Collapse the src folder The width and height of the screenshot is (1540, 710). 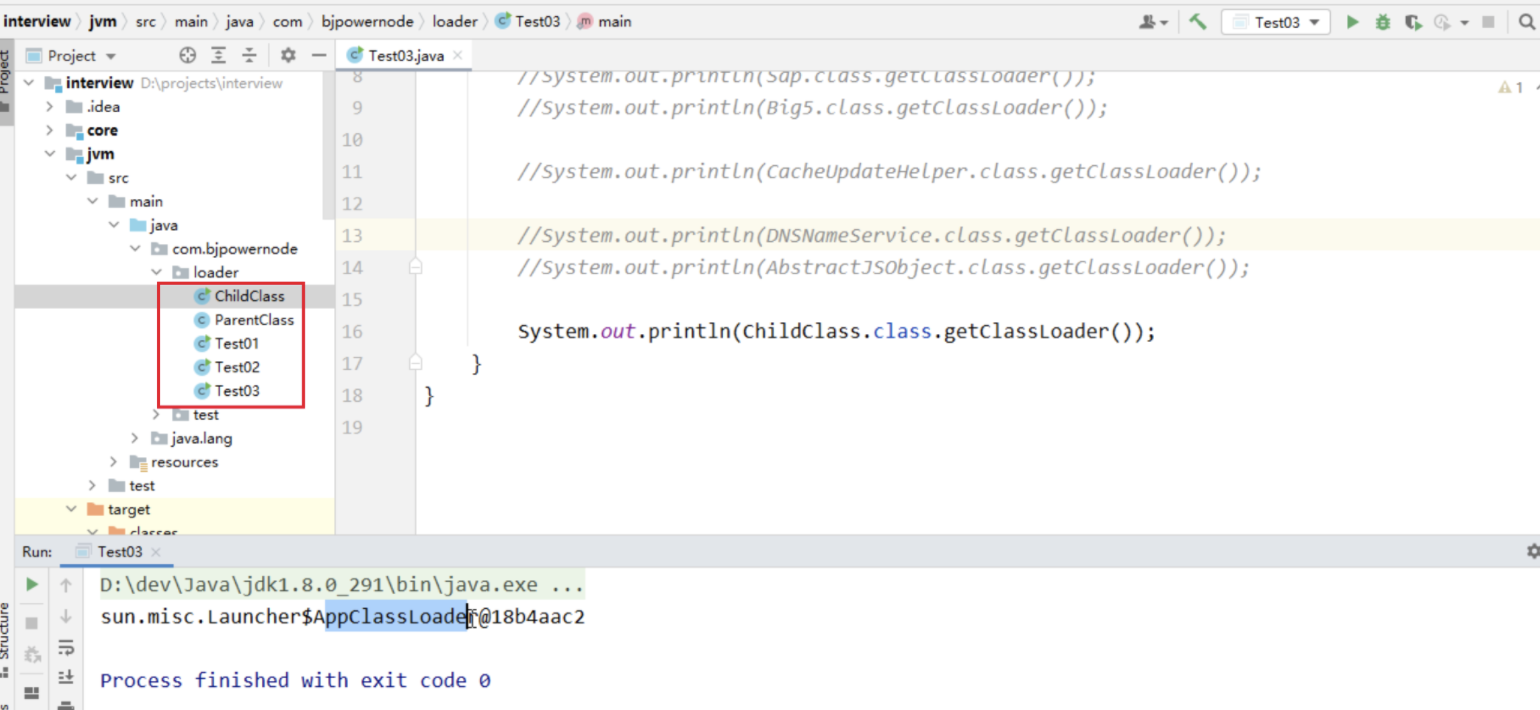(x=71, y=178)
